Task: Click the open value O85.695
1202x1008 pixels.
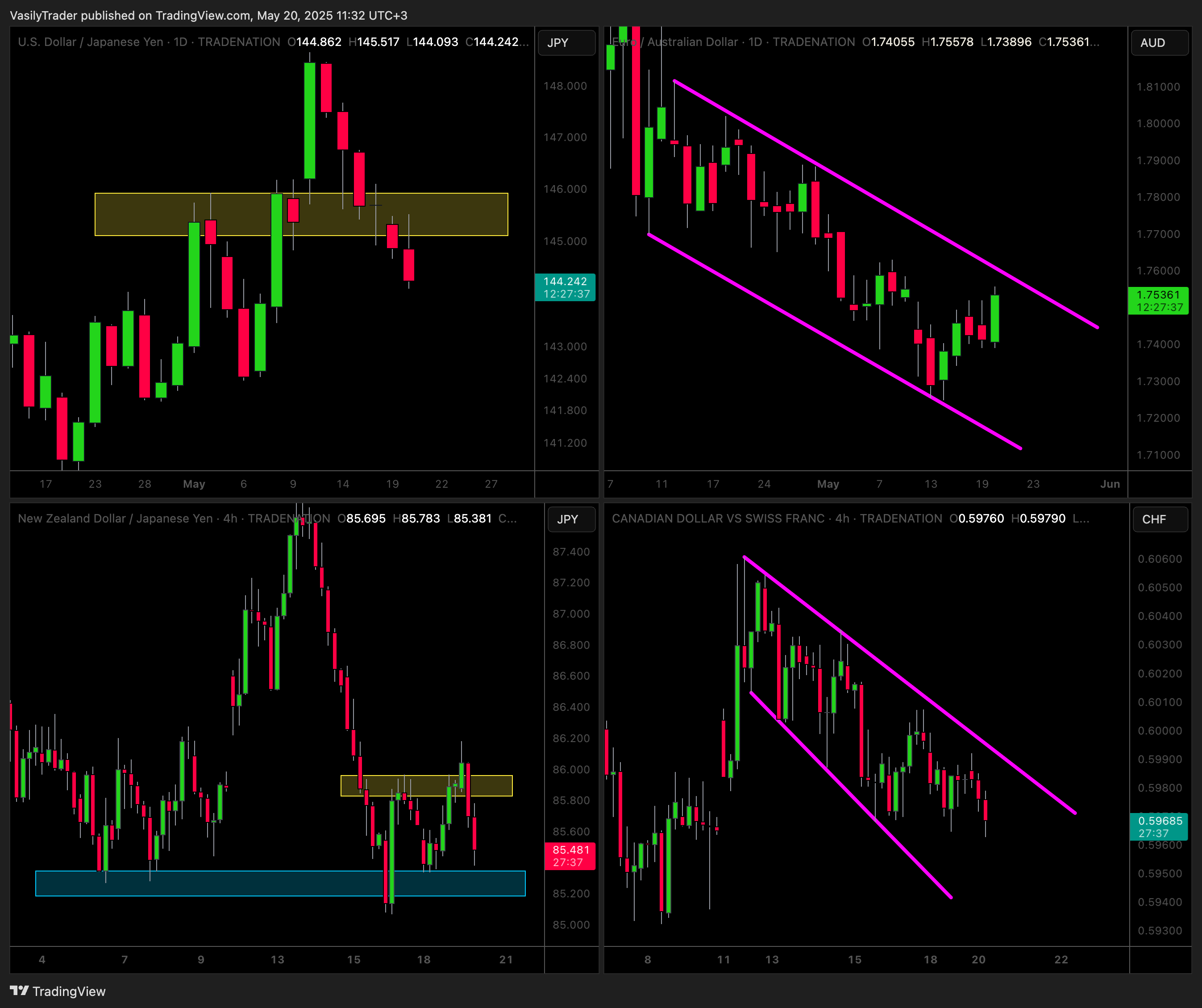Action: point(361,519)
